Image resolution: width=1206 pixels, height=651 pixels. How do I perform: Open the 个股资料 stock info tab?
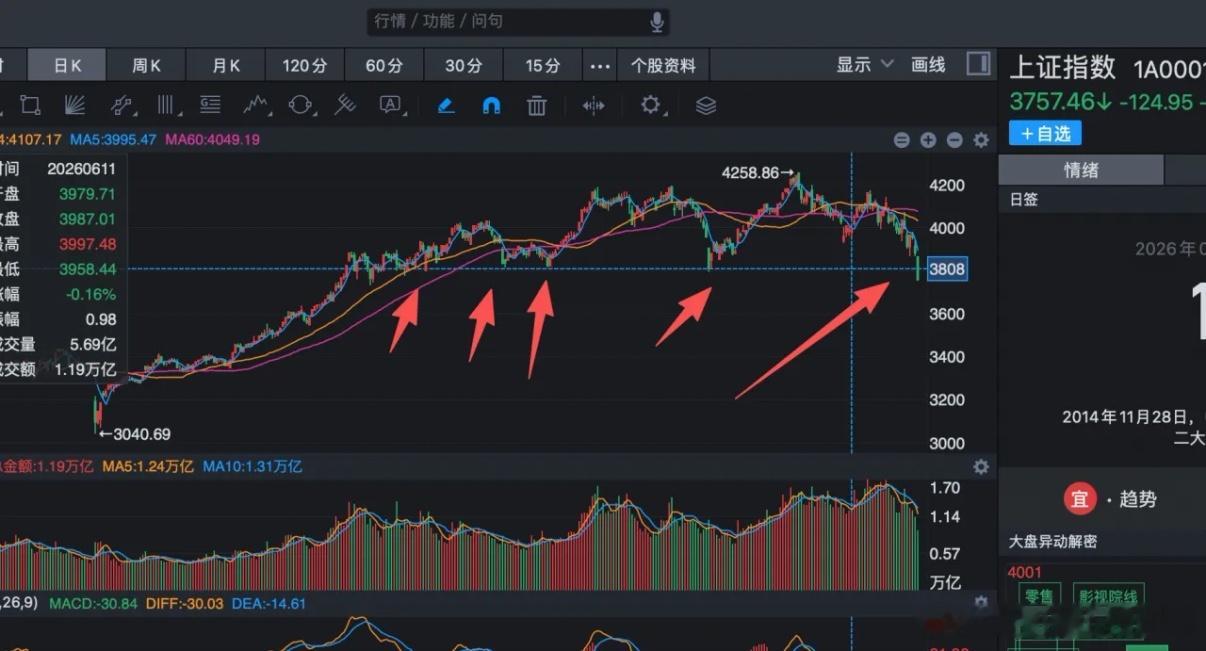click(663, 65)
